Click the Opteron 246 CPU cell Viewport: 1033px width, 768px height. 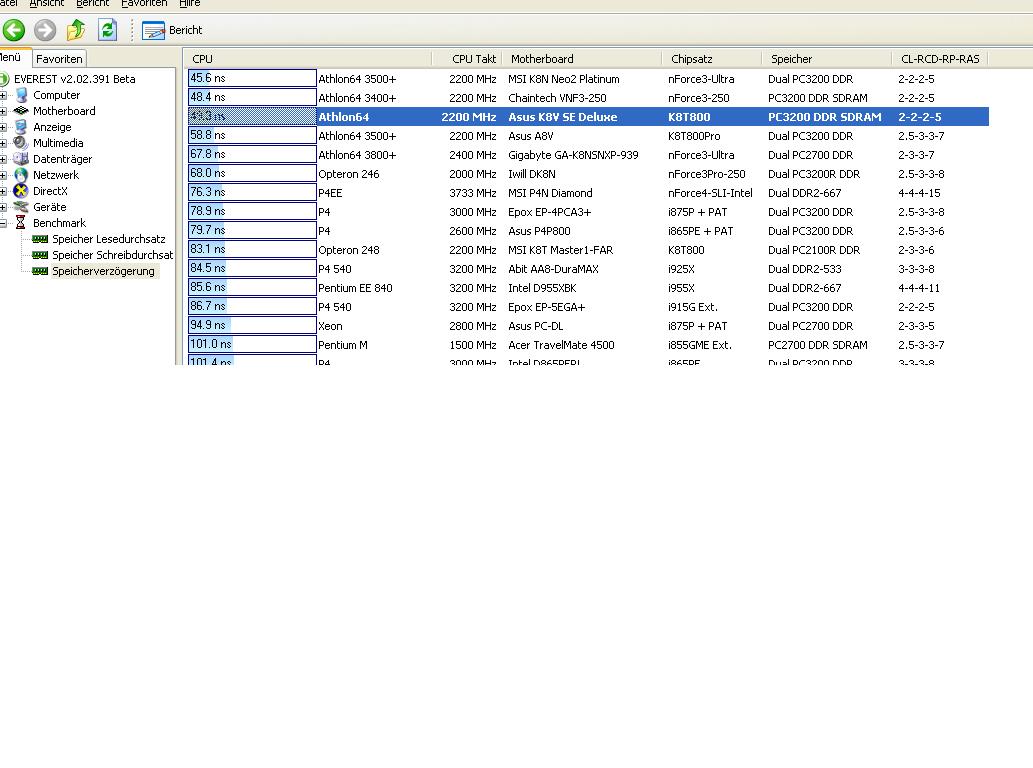click(349, 175)
